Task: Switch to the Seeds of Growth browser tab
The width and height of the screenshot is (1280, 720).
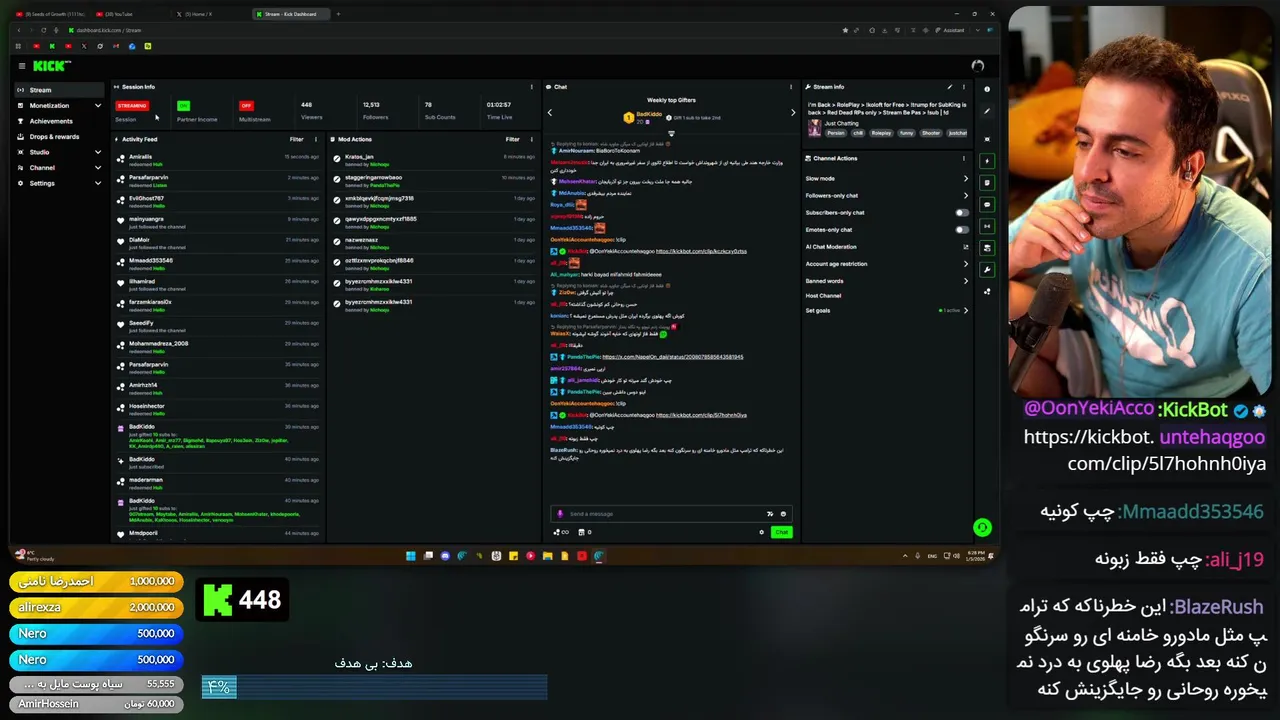Action: tap(48, 14)
